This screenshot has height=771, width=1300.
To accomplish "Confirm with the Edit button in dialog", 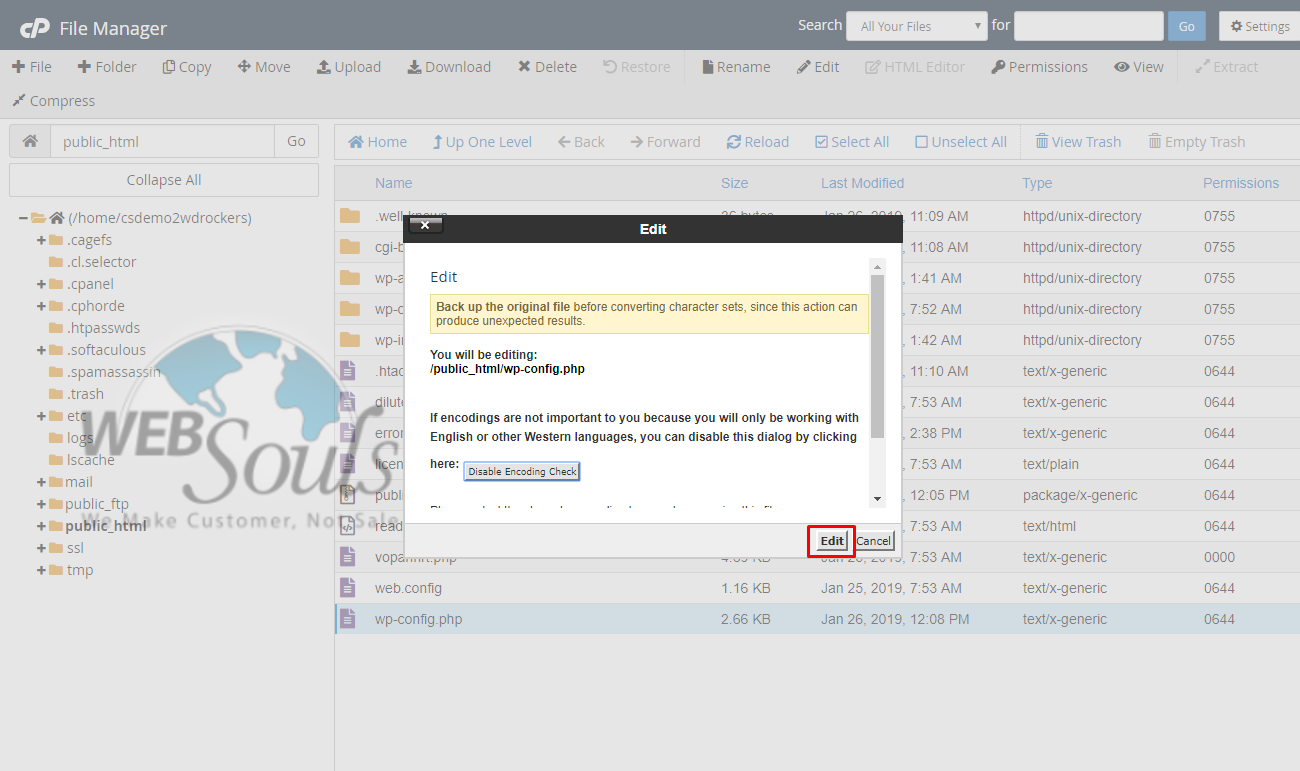I will click(832, 541).
